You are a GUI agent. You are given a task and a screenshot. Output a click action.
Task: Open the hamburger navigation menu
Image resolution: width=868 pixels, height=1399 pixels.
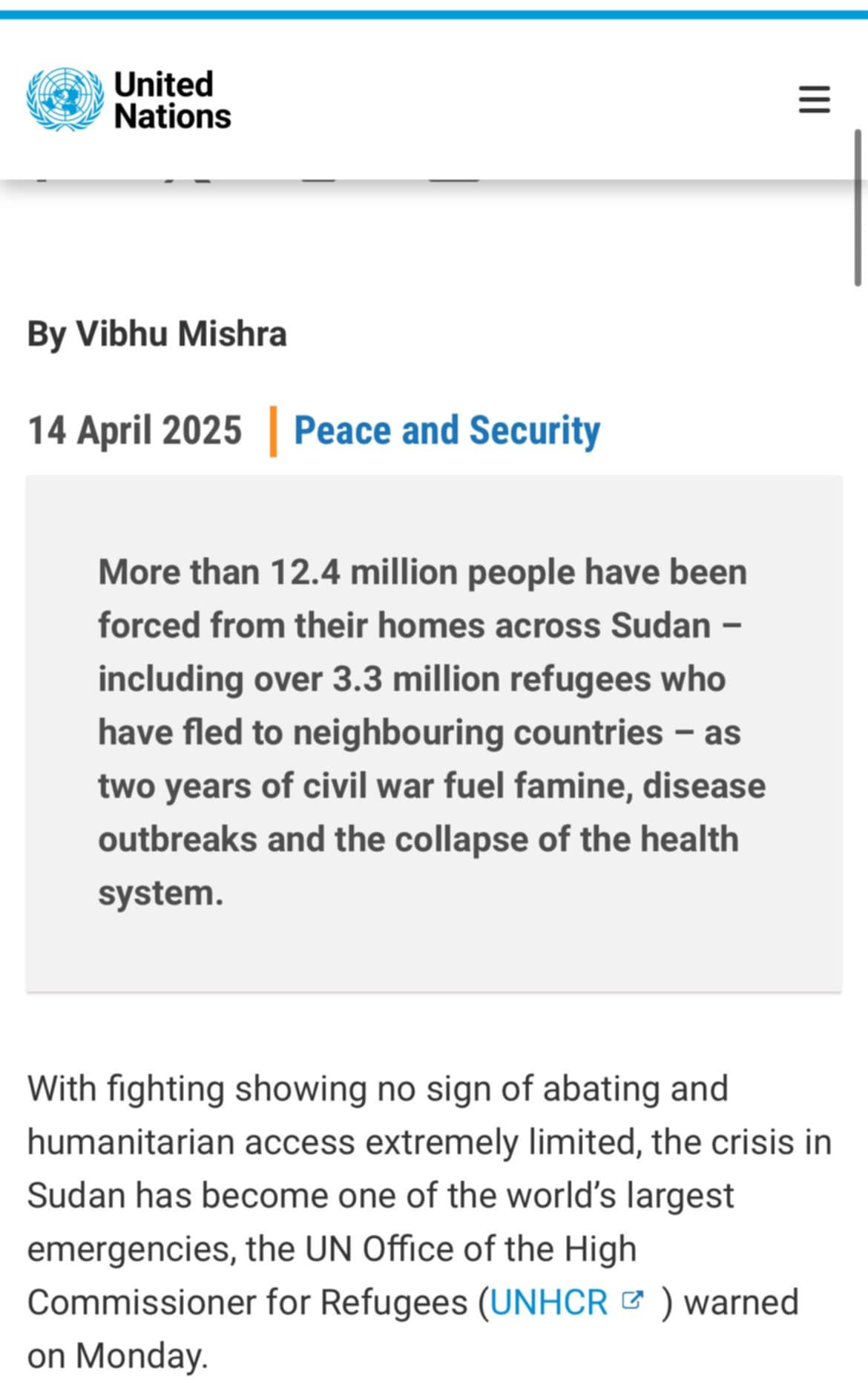(814, 99)
